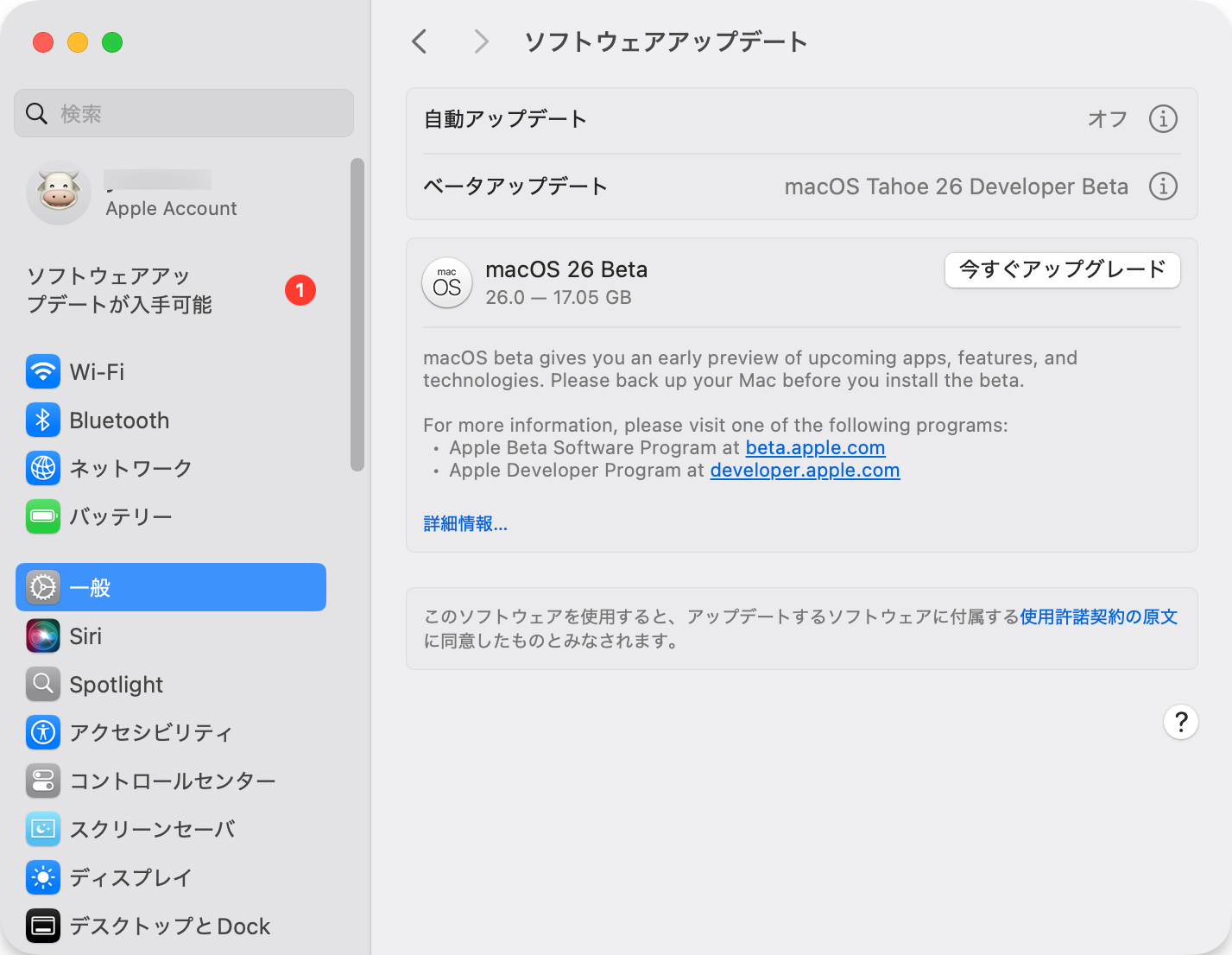This screenshot has width=1232, height=955.
Task: Select Spotlight label in sidebar
Action: click(x=116, y=685)
